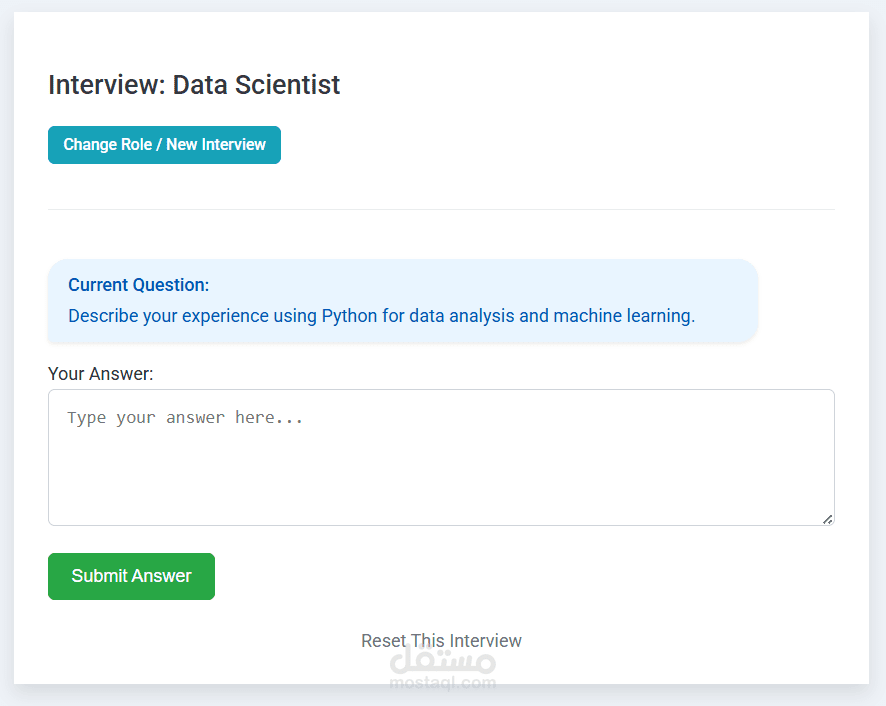Focus the answer text area
This screenshot has width=886, height=706.
point(441,457)
